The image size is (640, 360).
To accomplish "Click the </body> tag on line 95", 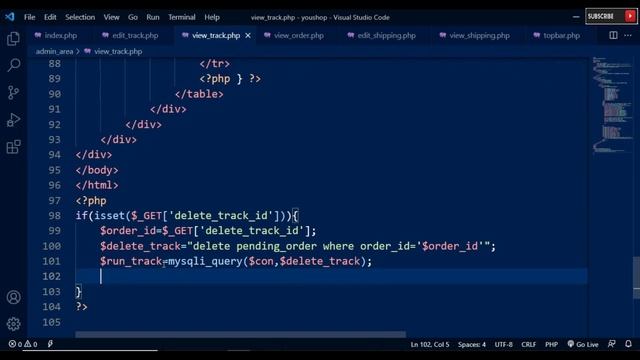I will [x=97, y=170].
